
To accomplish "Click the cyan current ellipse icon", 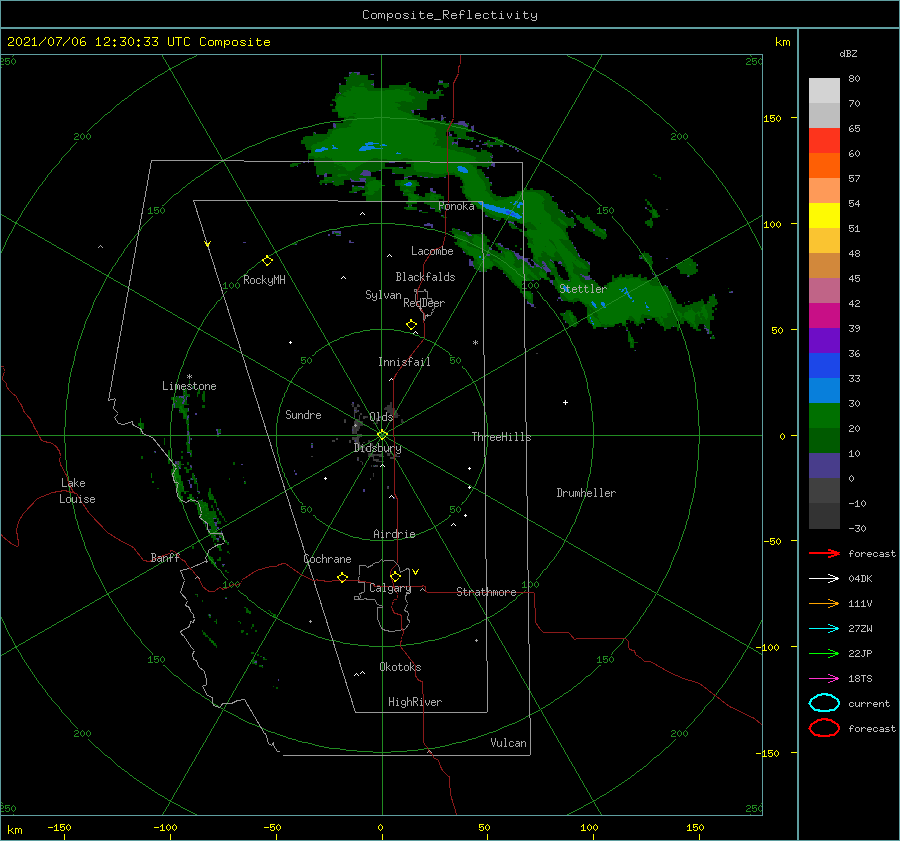I will point(824,703).
